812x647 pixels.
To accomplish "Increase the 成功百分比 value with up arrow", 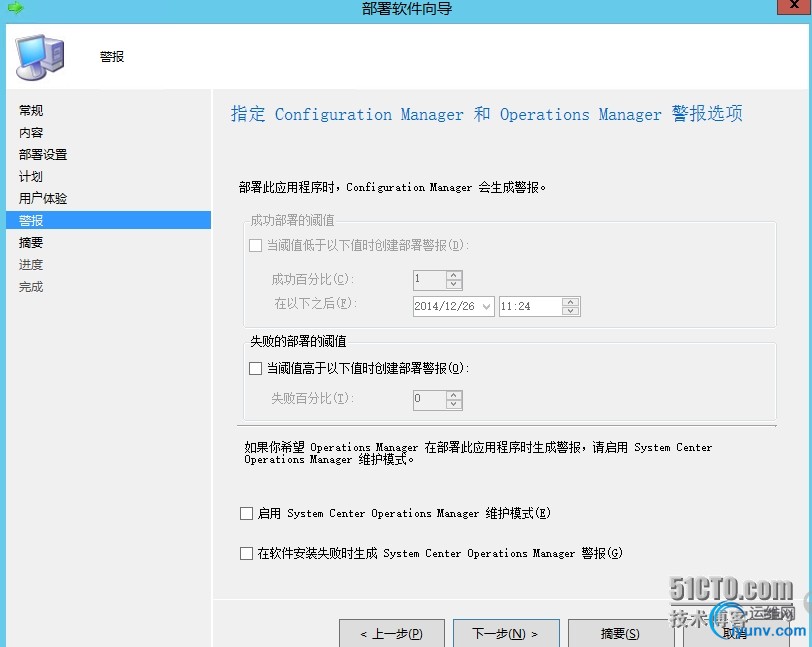I will coord(454,275).
